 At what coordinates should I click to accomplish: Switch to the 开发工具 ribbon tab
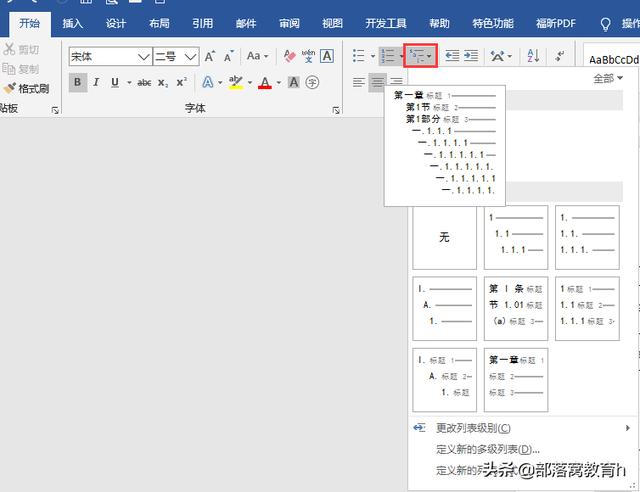coord(386,24)
